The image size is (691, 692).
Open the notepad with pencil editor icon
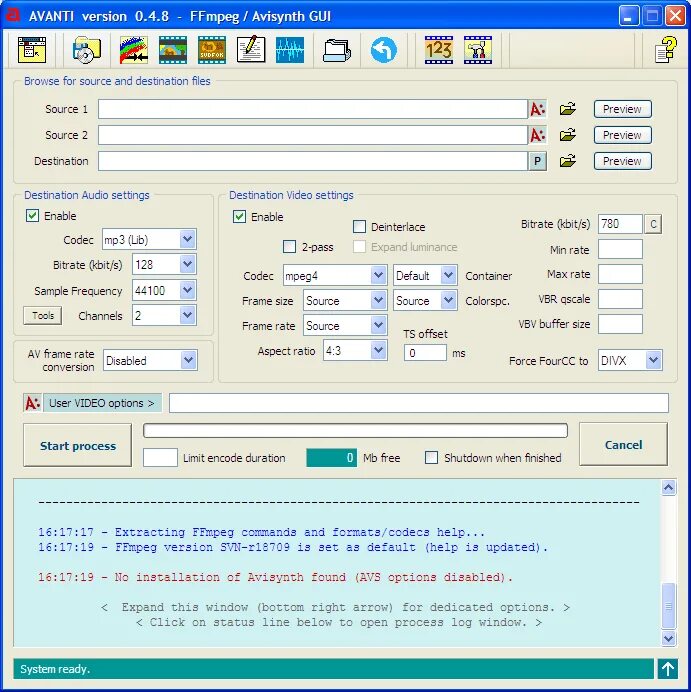[x=251, y=50]
